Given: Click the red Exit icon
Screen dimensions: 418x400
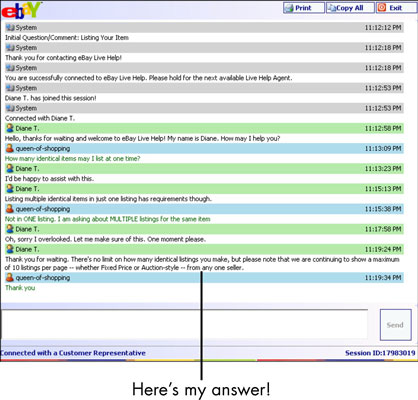Looking at the screenshot, I should click(x=382, y=8).
